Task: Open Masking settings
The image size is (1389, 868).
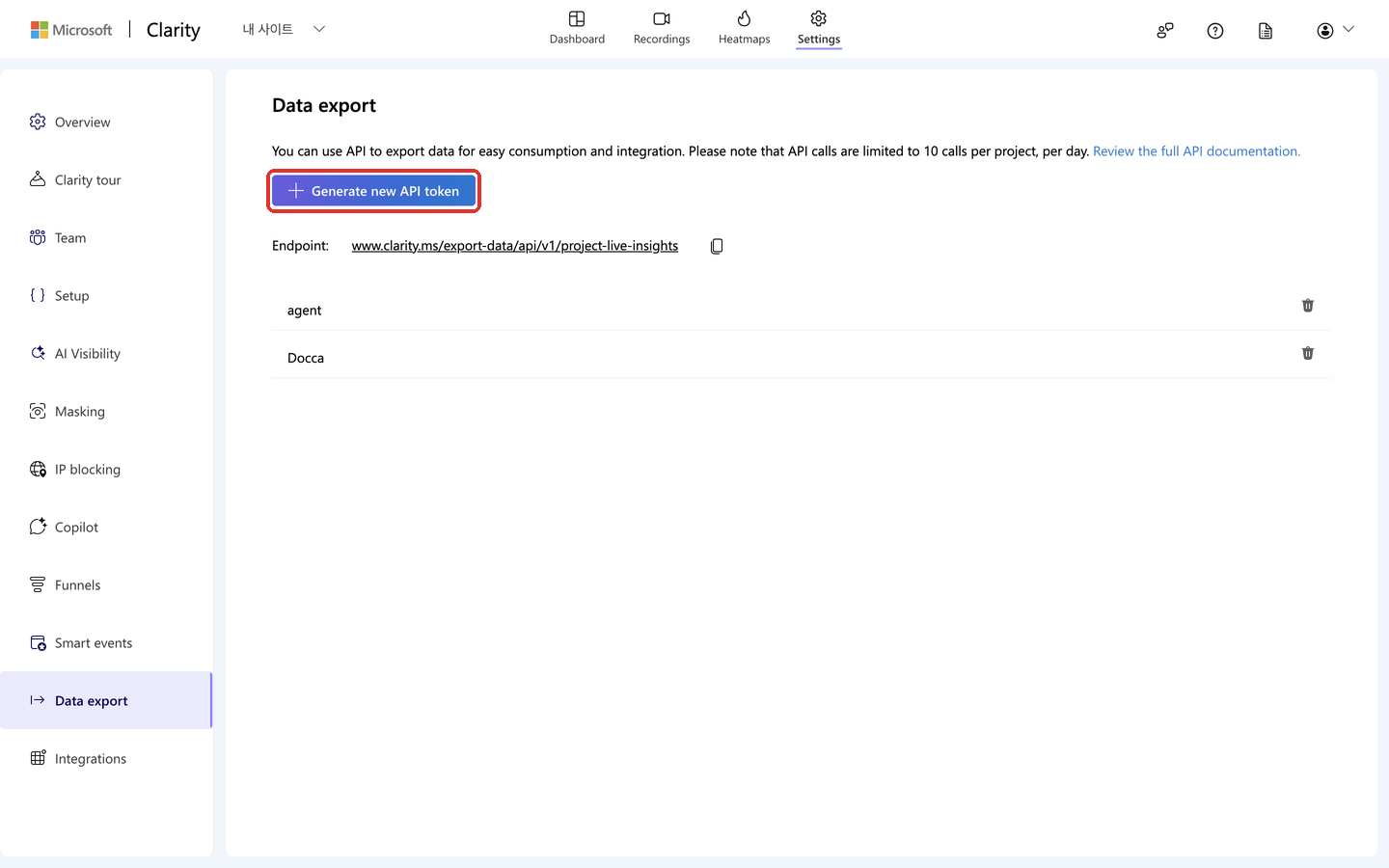Action: coord(106,412)
